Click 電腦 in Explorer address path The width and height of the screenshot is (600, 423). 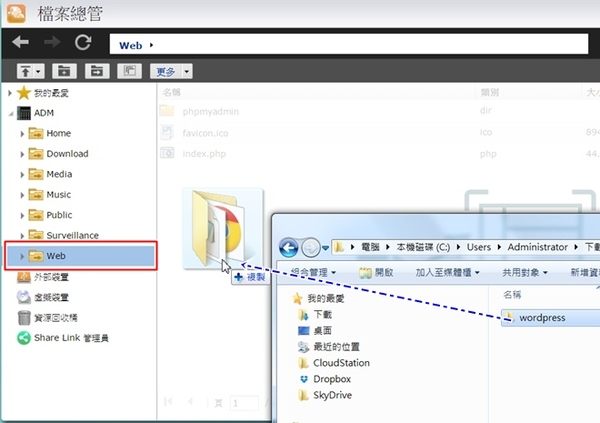(370, 247)
